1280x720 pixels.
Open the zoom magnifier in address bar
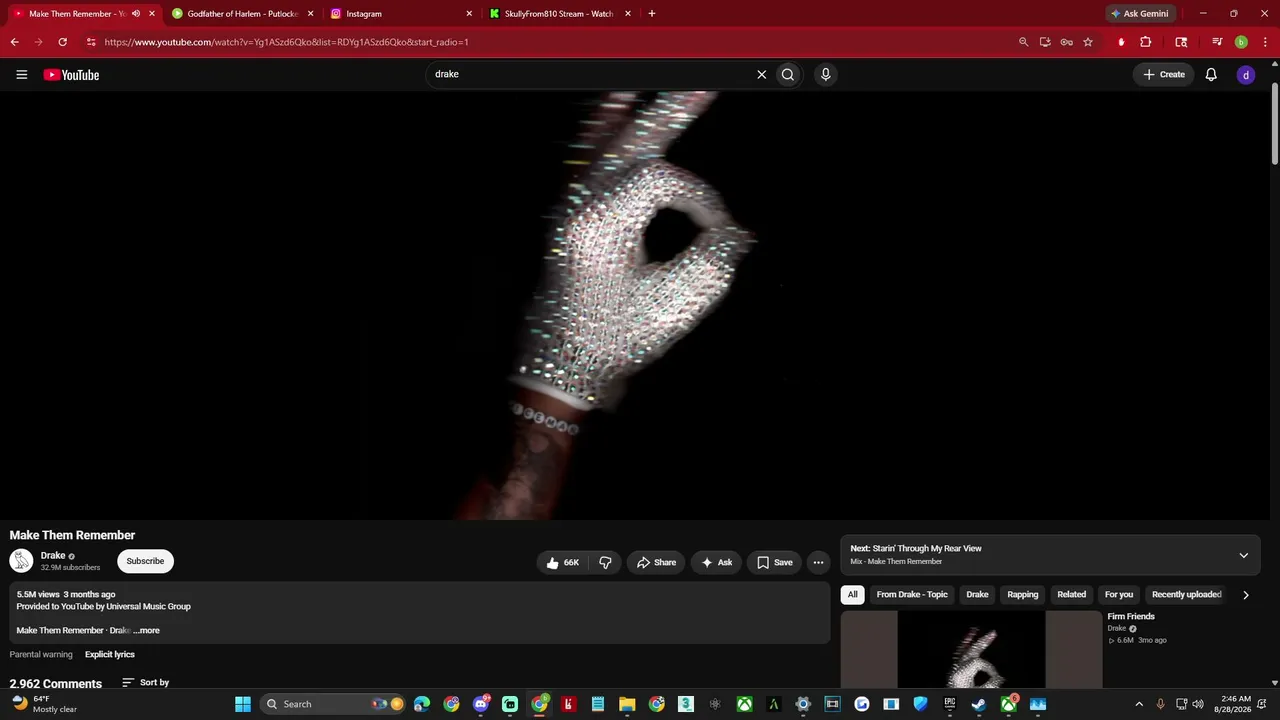point(1023,42)
